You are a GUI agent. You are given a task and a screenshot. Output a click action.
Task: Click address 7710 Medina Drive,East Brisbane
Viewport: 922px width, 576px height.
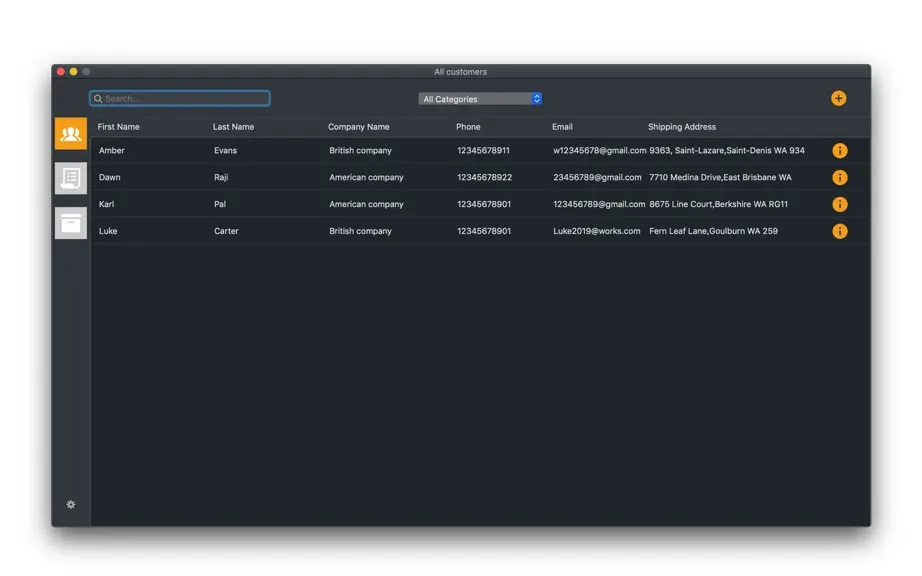click(720, 178)
